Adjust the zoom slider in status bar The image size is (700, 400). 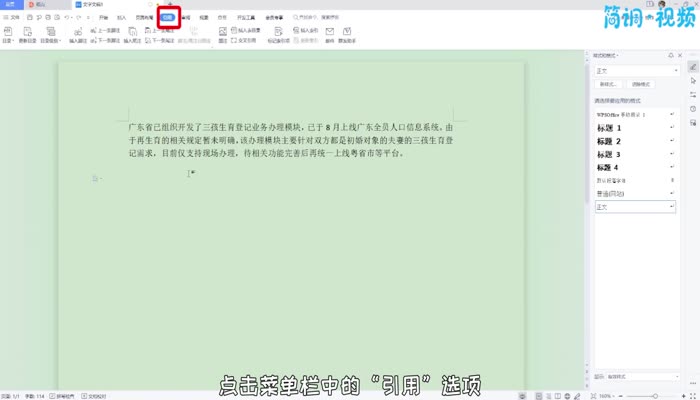(x=655, y=395)
